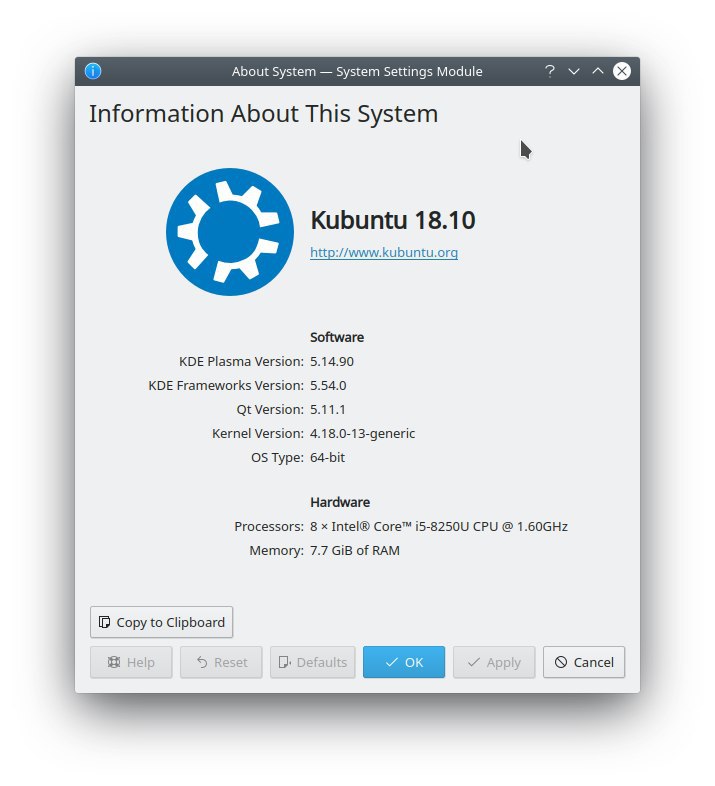Minimize window using down chevron icon

(x=574, y=71)
